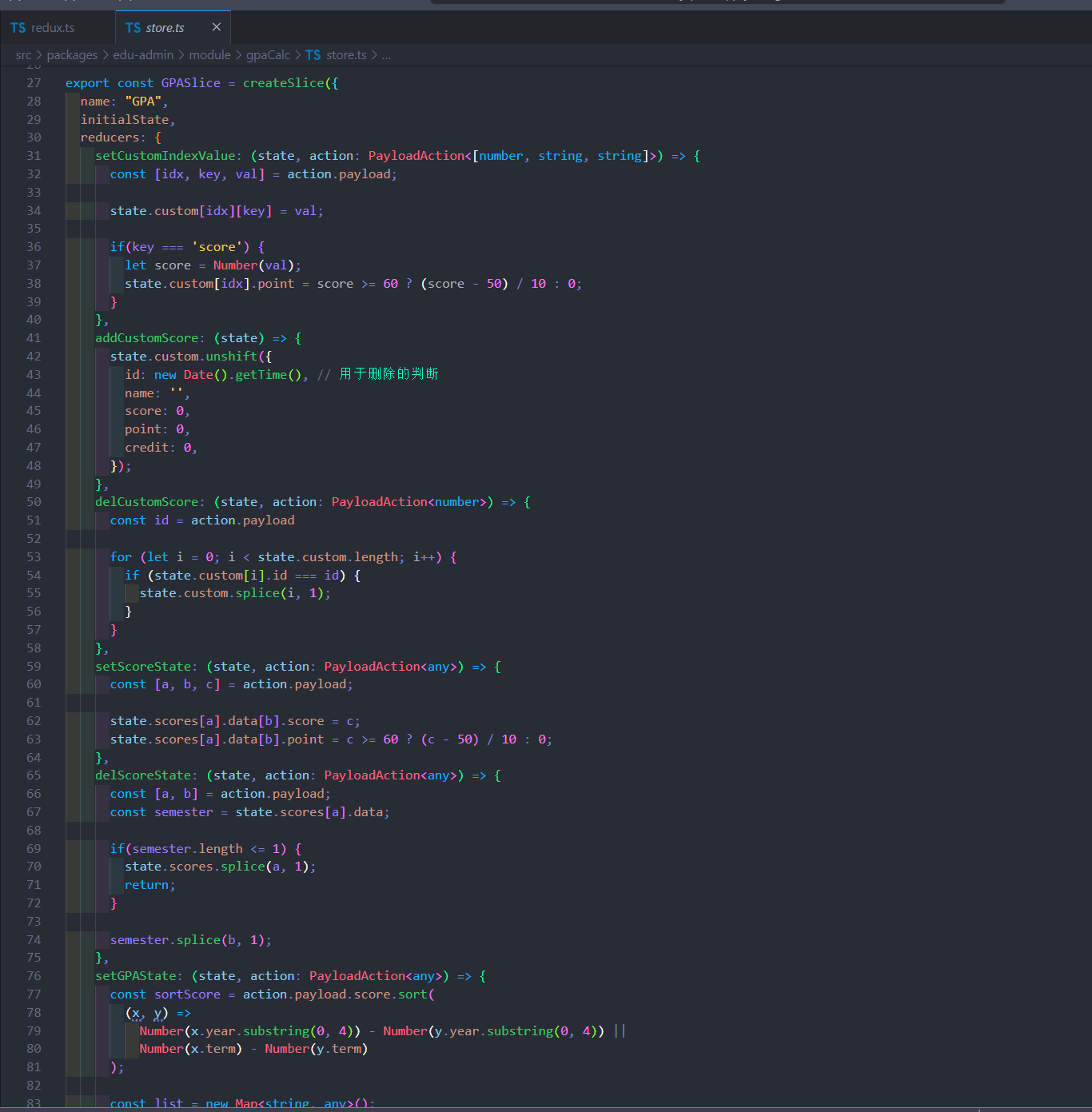The width and height of the screenshot is (1092, 1112).
Task: Click line number 41 in the gutter
Action: pyautogui.click(x=34, y=338)
